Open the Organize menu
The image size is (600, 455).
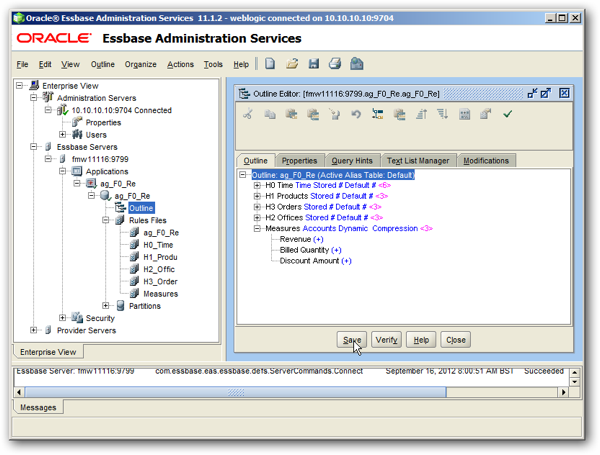[x=140, y=64]
